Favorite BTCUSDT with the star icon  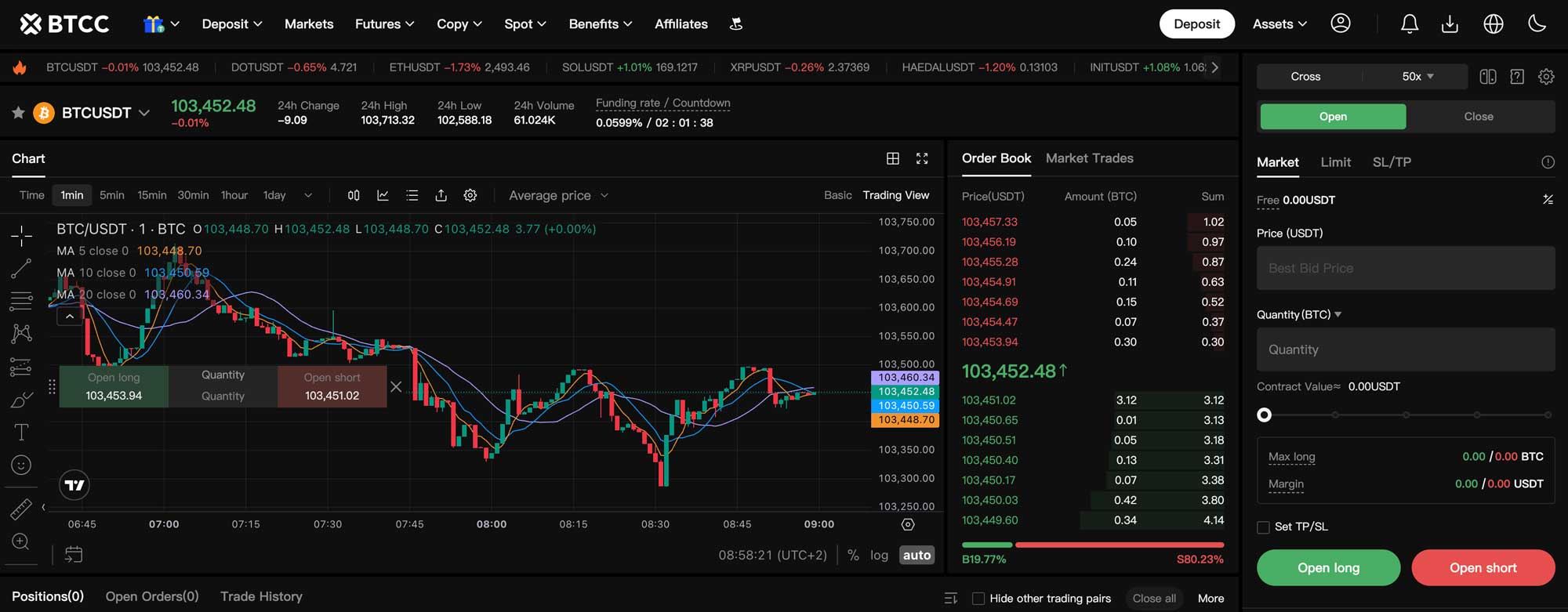tap(18, 113)
